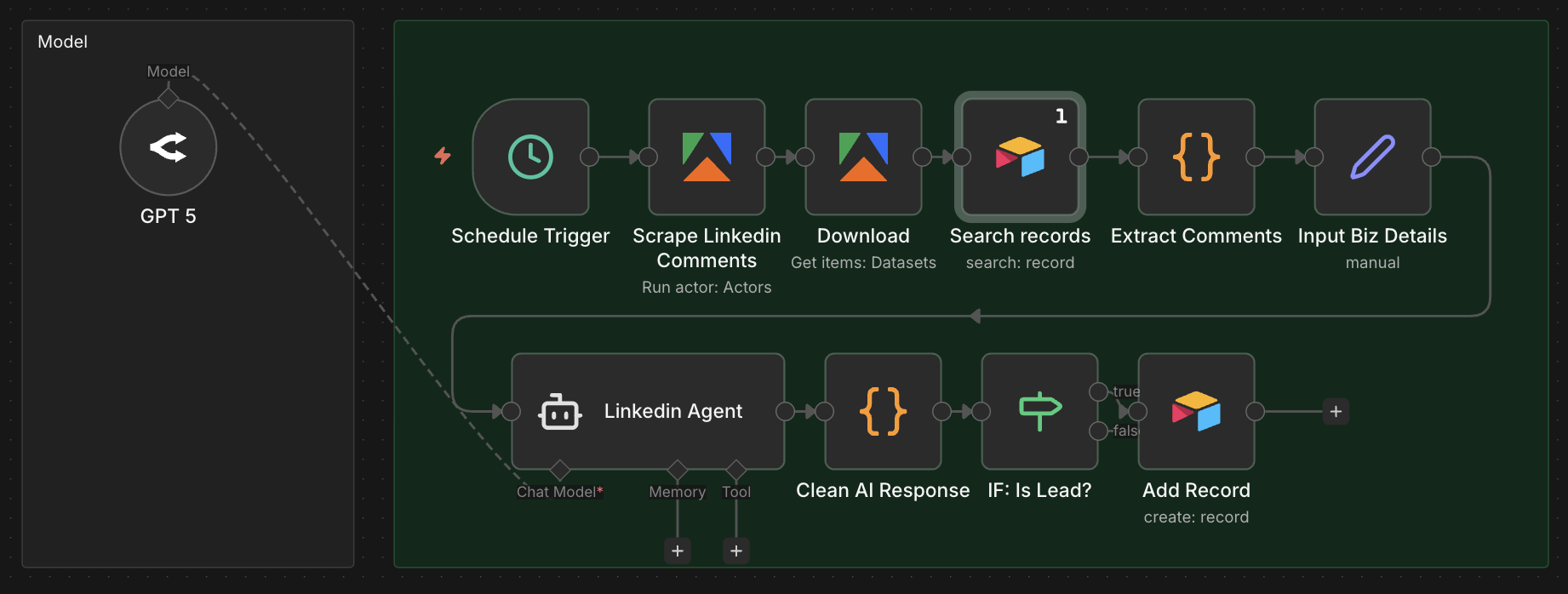Click the 'Model' sticky note title
Screen dimensions: 1568x594
point(63,42)
